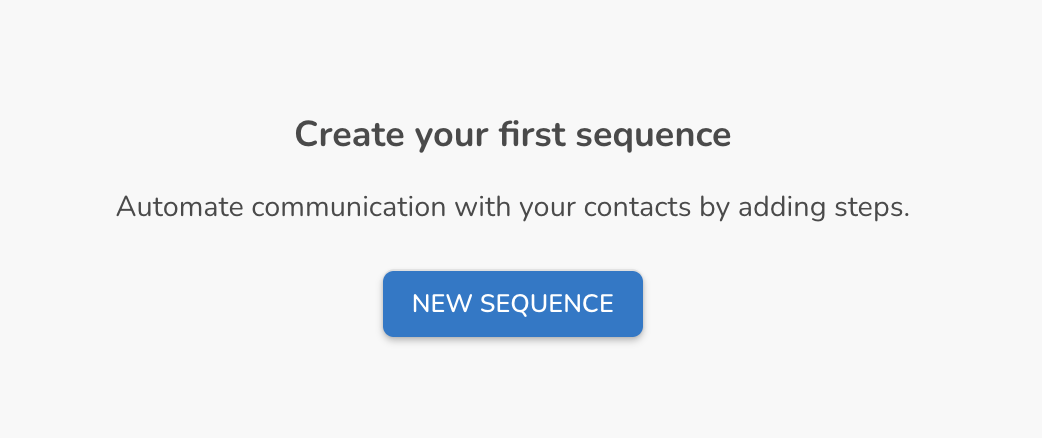Click the "SEQUENCE" text on the blue button
This screenshot has height=438, width=1042.
point(546,304)
